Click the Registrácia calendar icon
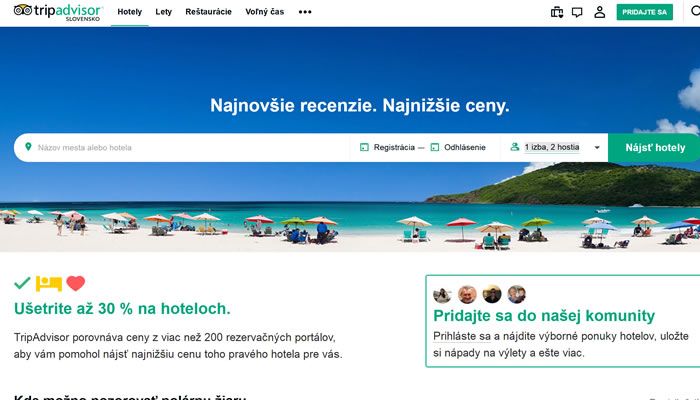This screenshot has width=700, height=400. pyautogui.click(x=364, y=147)
